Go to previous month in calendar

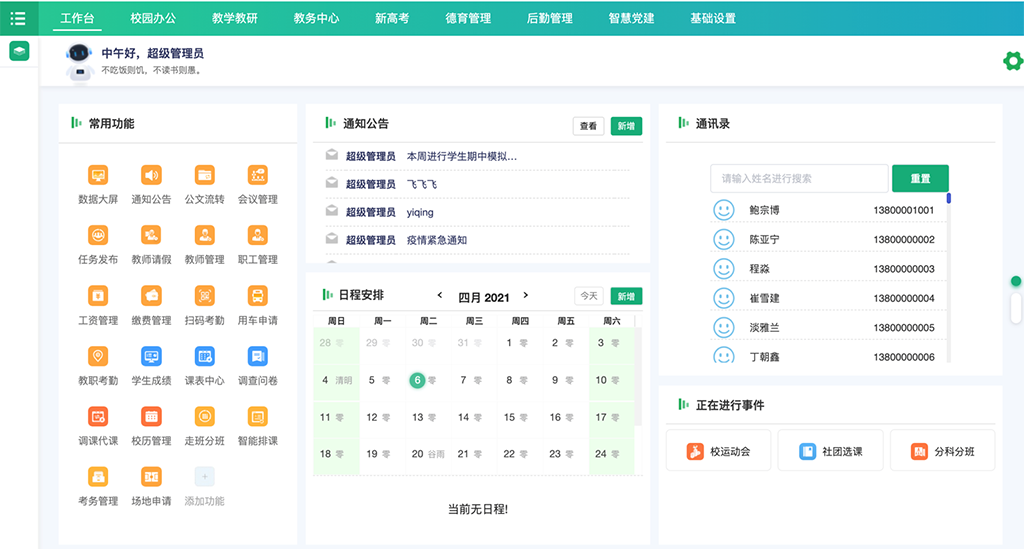(x=439, y=296)
